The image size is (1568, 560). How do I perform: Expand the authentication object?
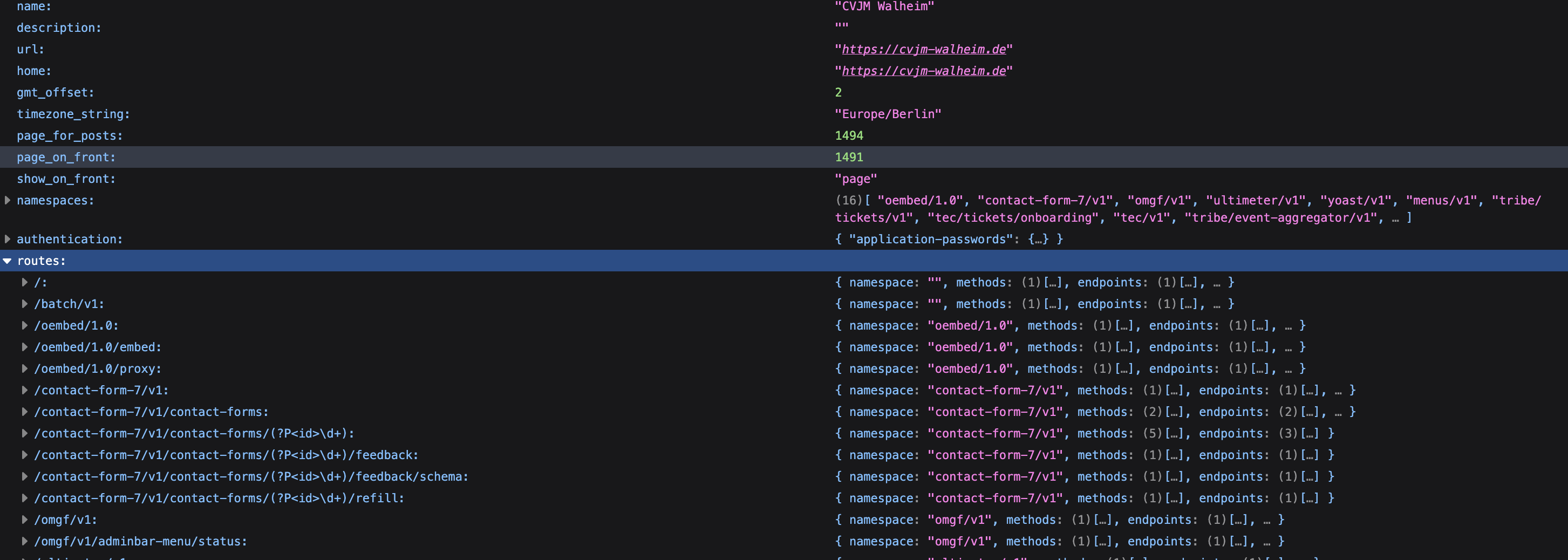[x=8, y=239]
